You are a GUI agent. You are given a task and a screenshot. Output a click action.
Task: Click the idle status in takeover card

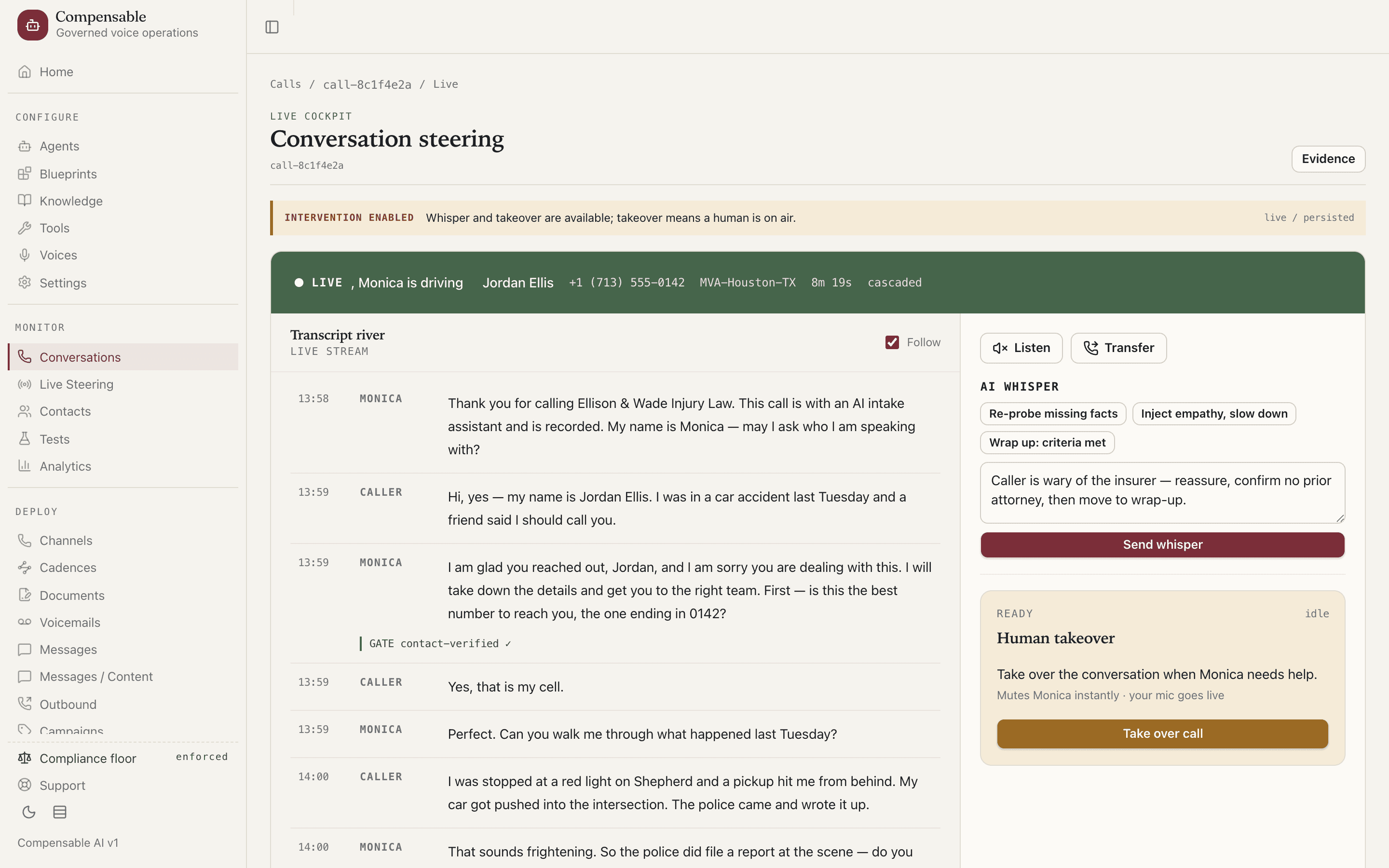(x=1317, y=613)
